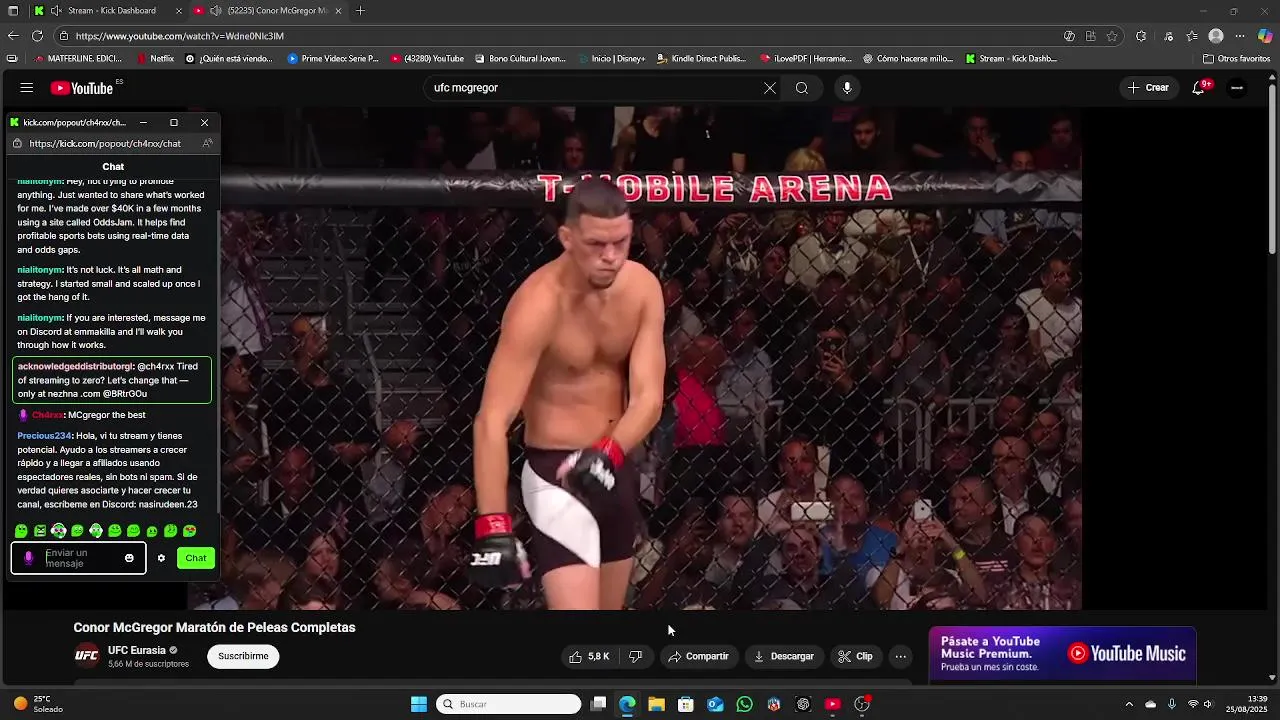Open the YouTube account avatar menu
This screenshot has width=1280, height=720.
coord(1237,88)
